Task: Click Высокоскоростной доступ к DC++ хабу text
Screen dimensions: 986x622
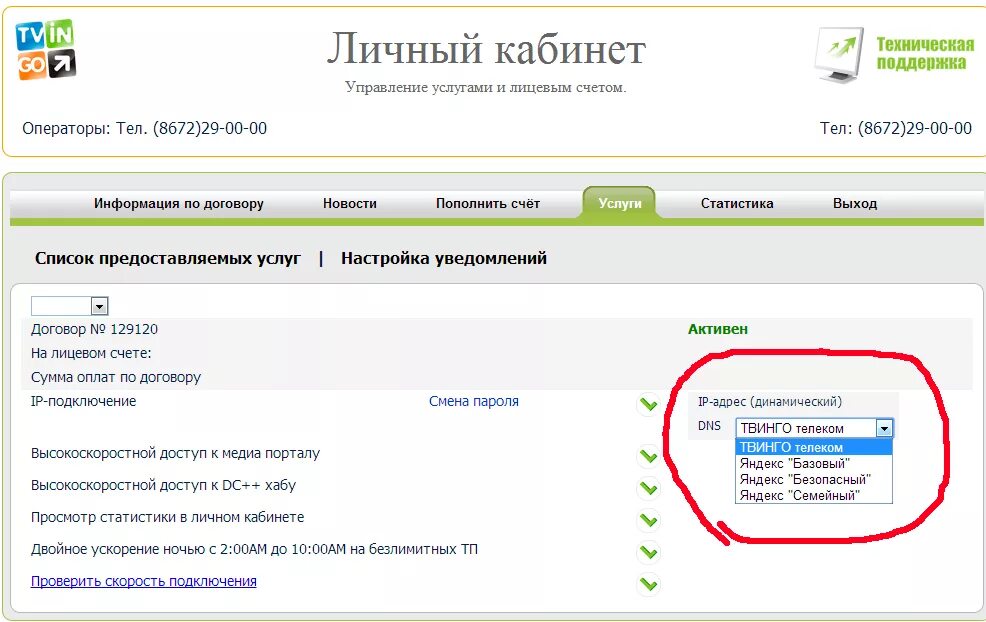Action: [163, 486]
